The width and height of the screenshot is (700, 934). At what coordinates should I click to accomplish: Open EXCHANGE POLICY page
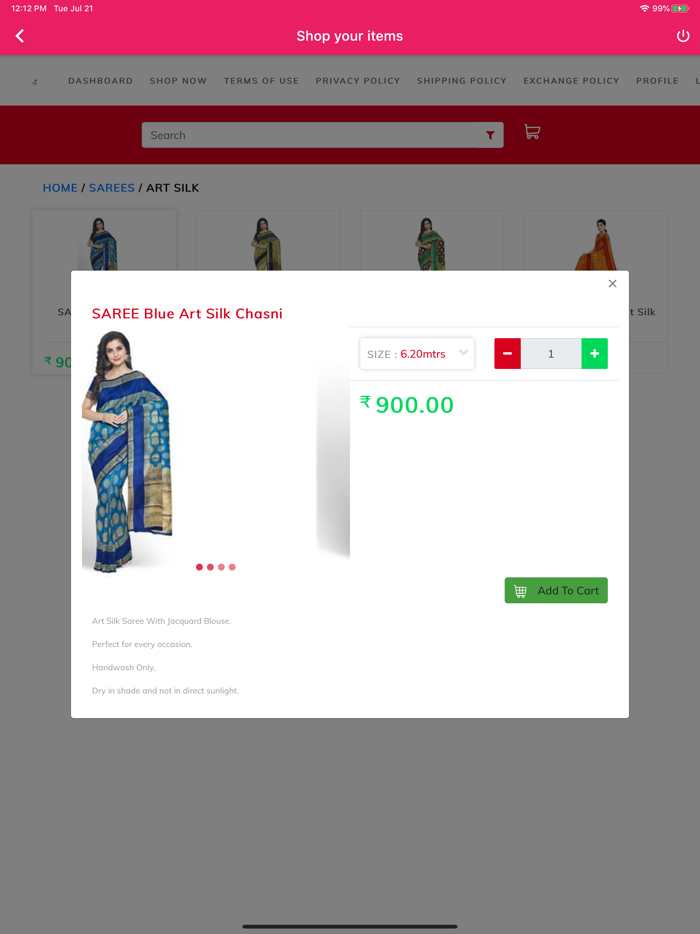(571, 80)
